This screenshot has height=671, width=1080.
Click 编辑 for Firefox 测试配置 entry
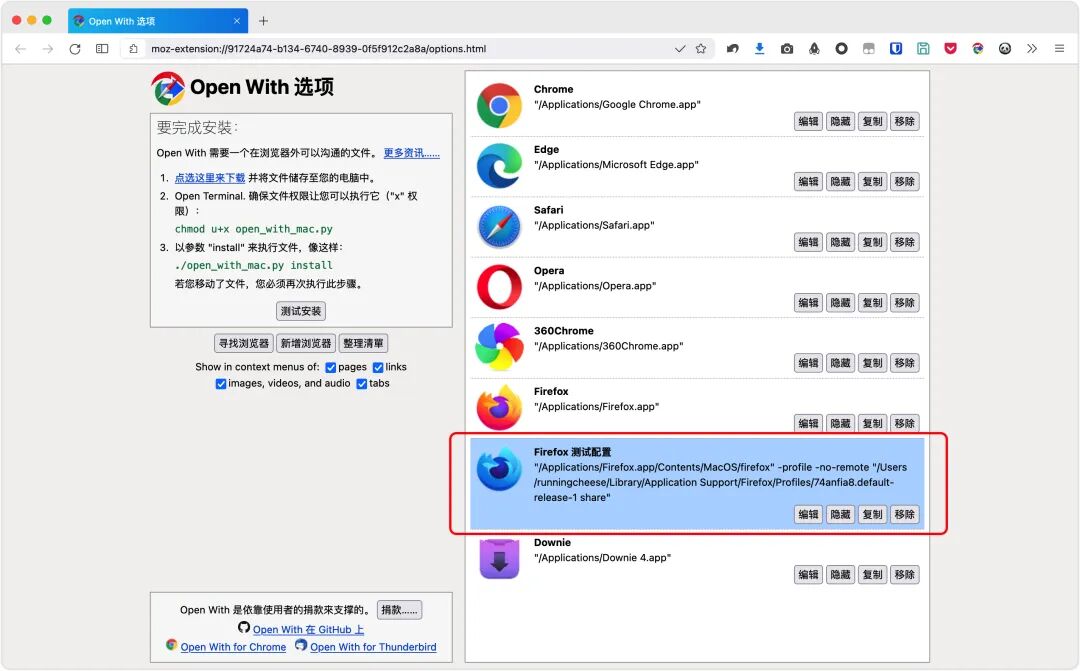pyautogui.click(x=809, y=515)
